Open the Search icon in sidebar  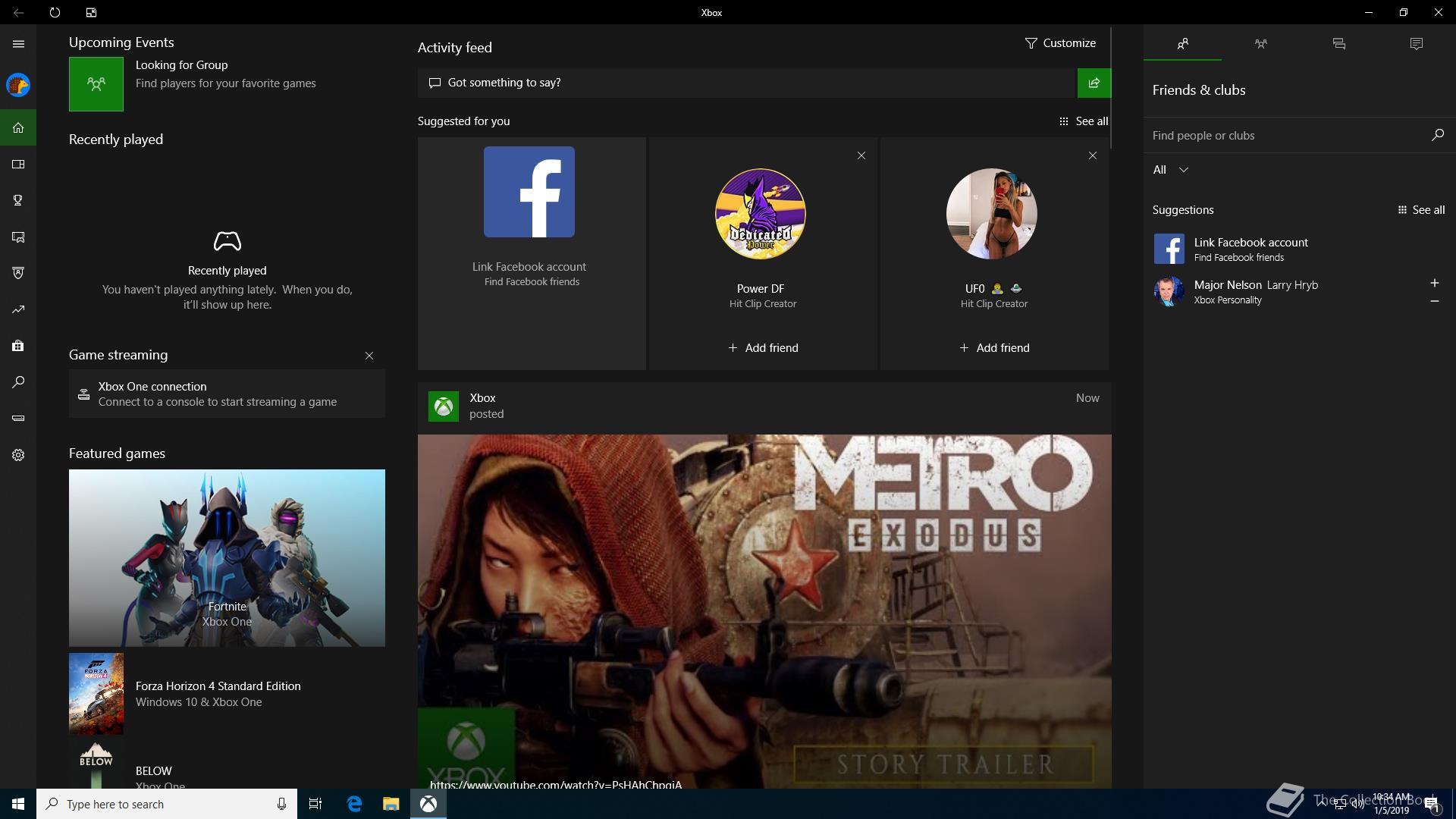[18, 382]
